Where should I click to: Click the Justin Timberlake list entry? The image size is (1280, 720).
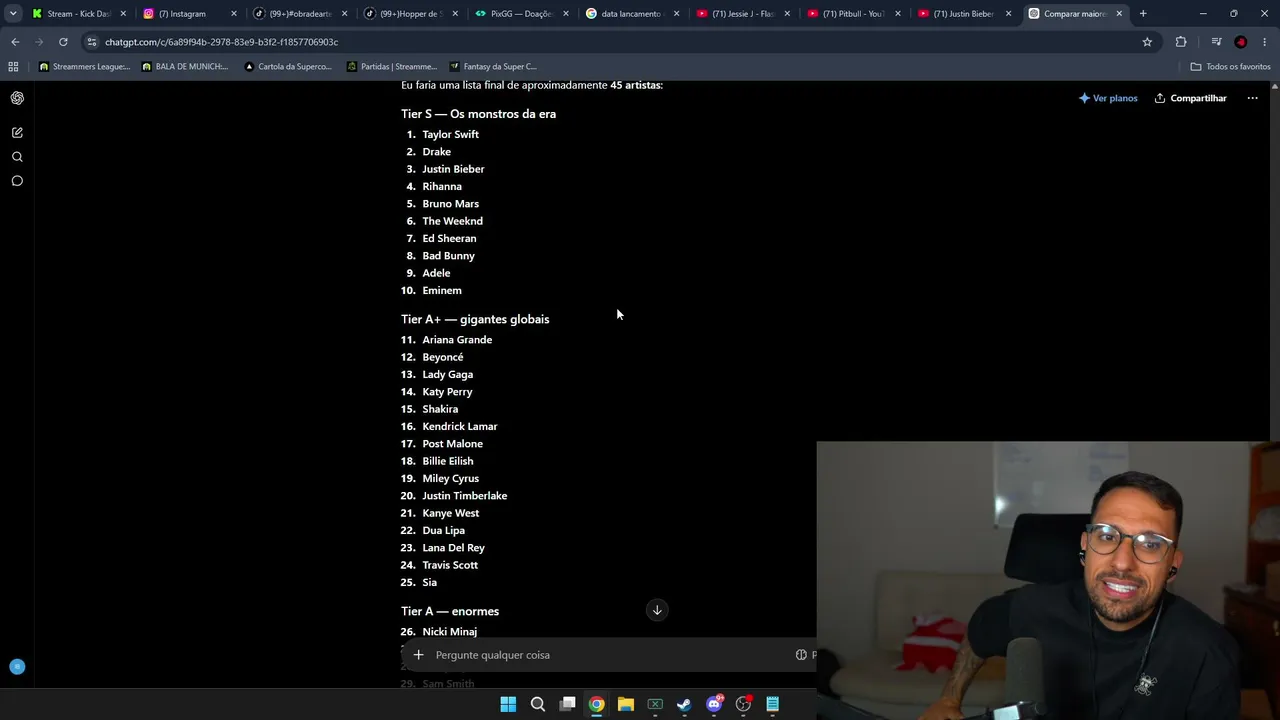[465, 496]
